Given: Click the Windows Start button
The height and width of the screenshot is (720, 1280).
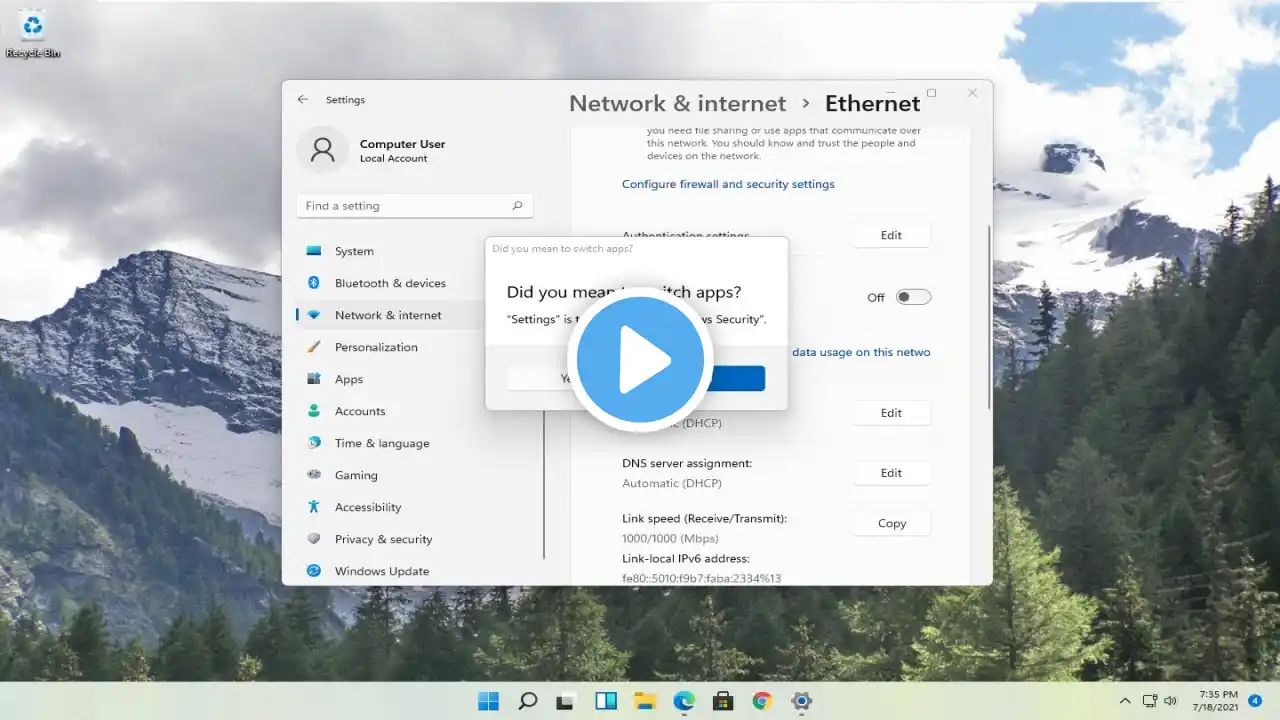Looking at the screenshot, I should coord(489,701).
